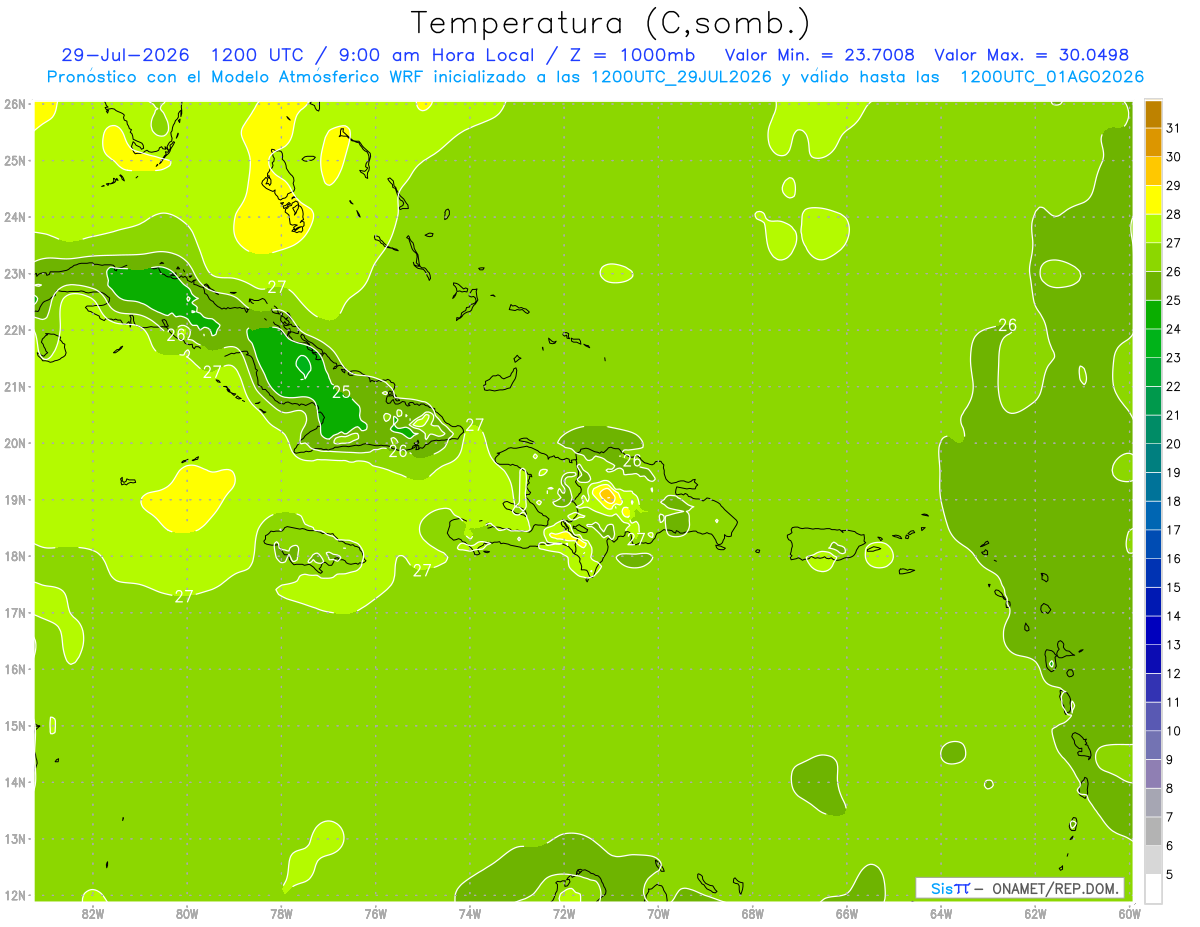Click the "26" contour label near 63W

tap(1008, 325)
